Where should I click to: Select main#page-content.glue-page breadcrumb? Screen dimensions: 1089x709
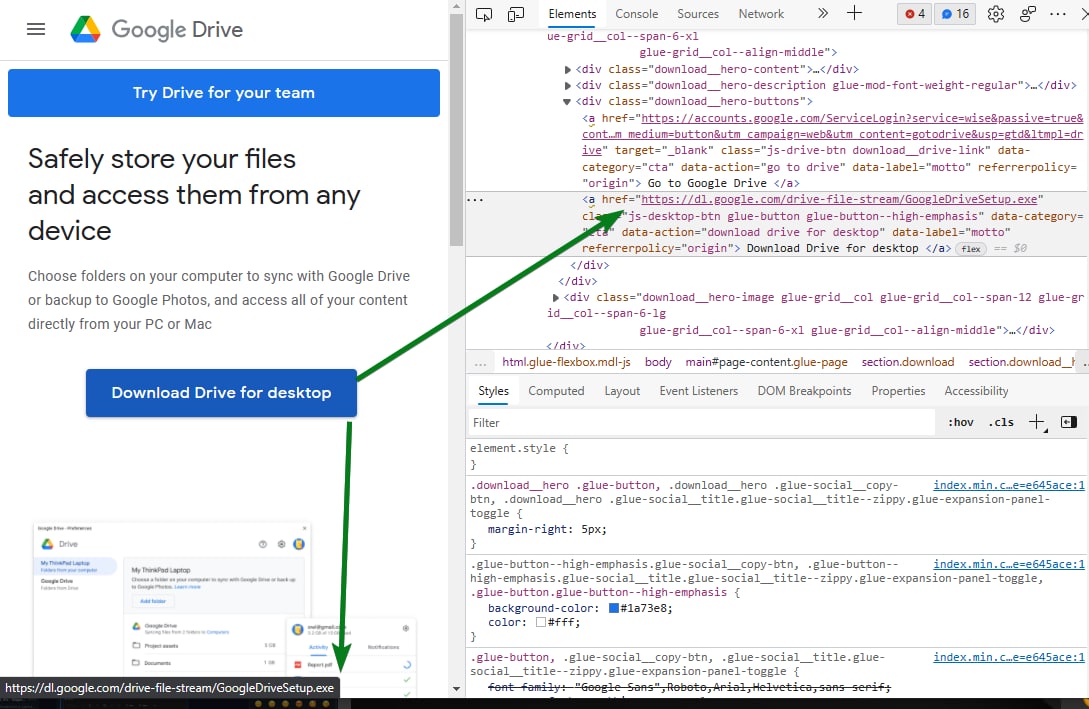(766, 362)
